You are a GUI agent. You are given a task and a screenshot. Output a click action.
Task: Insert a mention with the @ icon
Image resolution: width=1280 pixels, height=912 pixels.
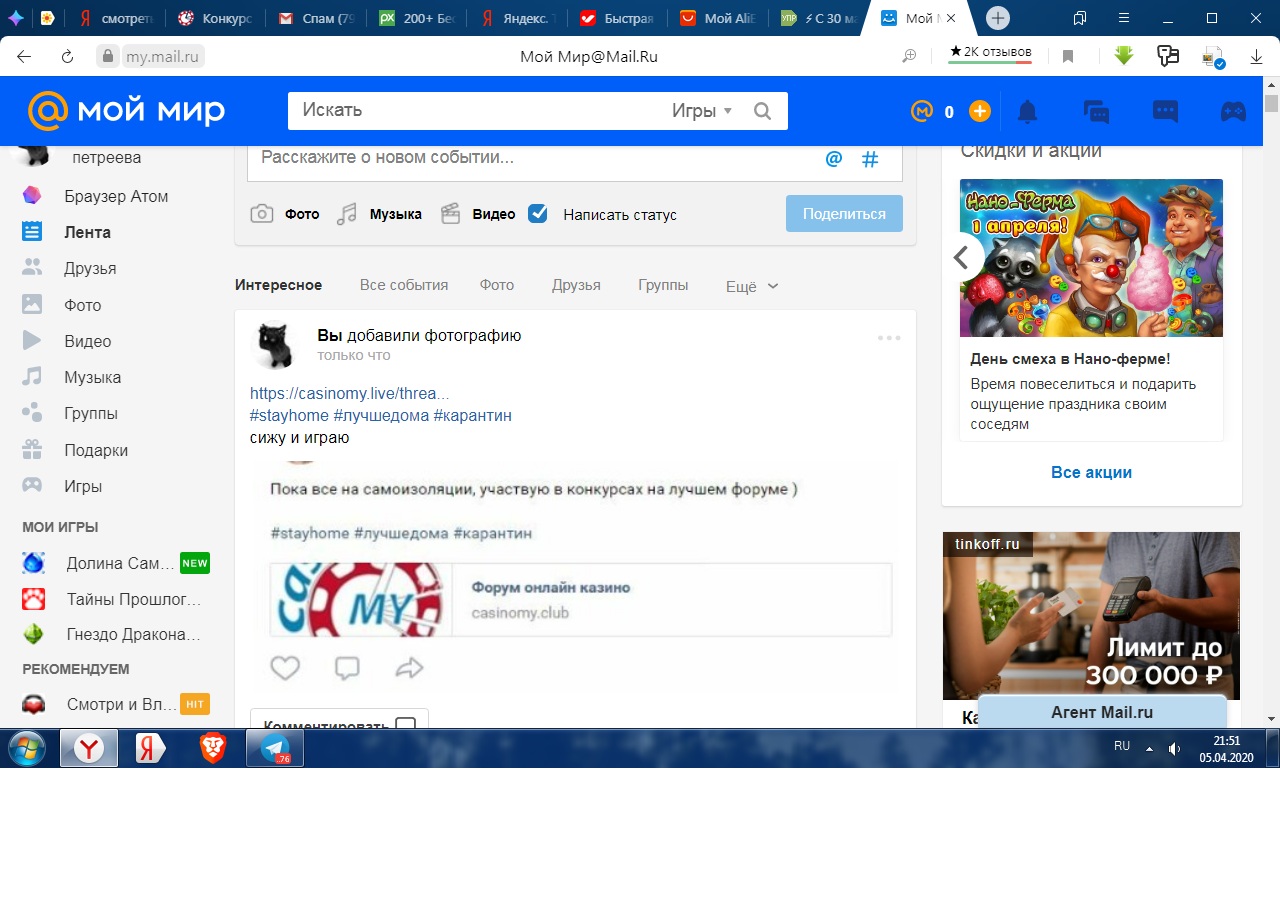tap(834, 159)
